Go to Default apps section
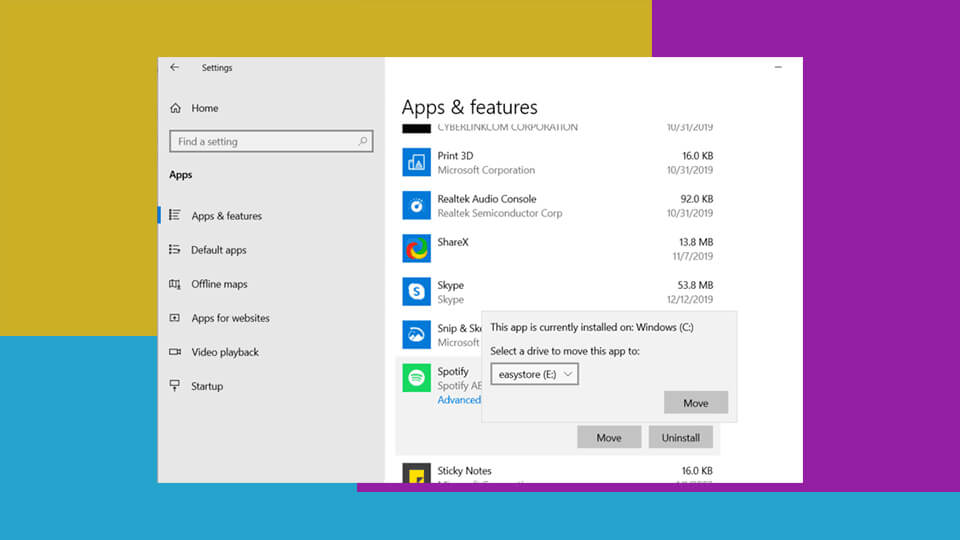This screenshot has width=960, height=540. [219, 250]
